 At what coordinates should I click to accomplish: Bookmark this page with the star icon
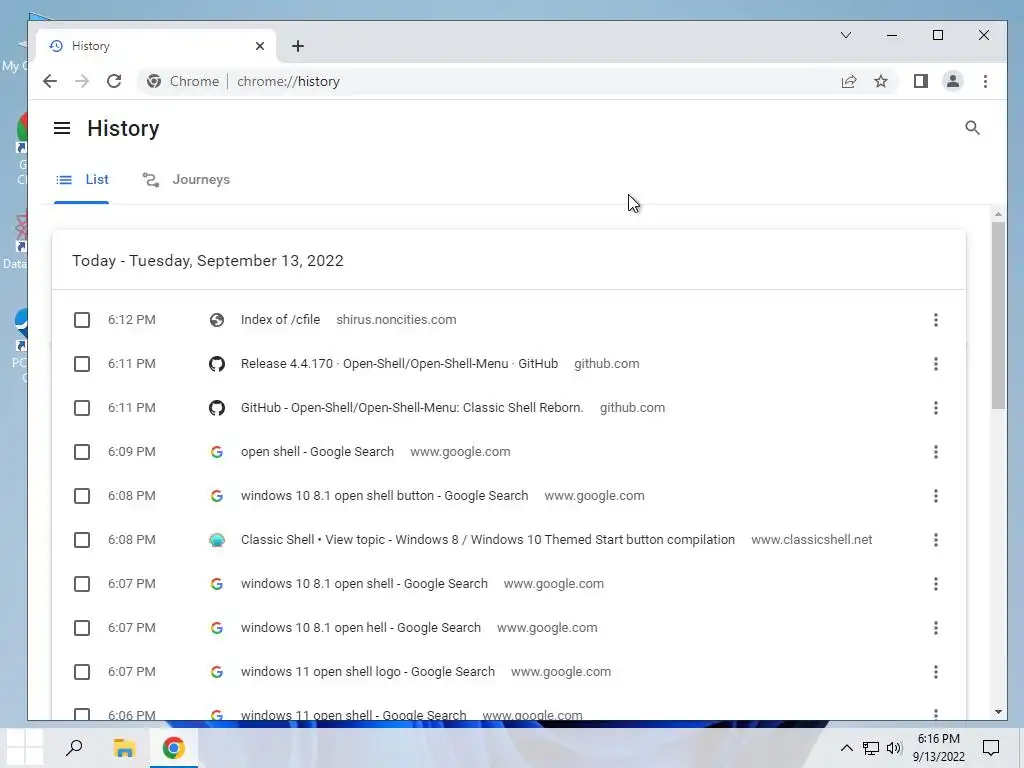coord(881,81)
